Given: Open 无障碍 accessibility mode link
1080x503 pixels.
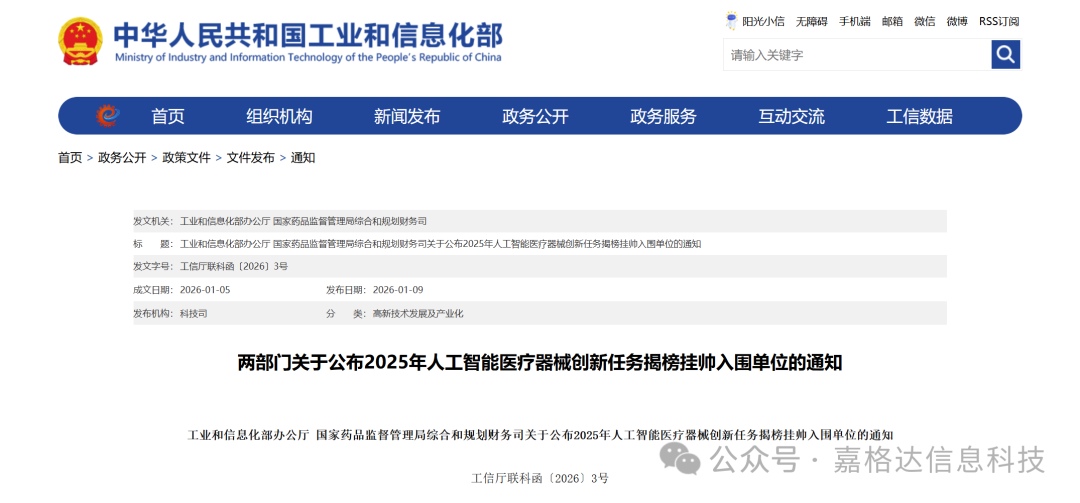Looking at the screenshot, I should [811, 21].
